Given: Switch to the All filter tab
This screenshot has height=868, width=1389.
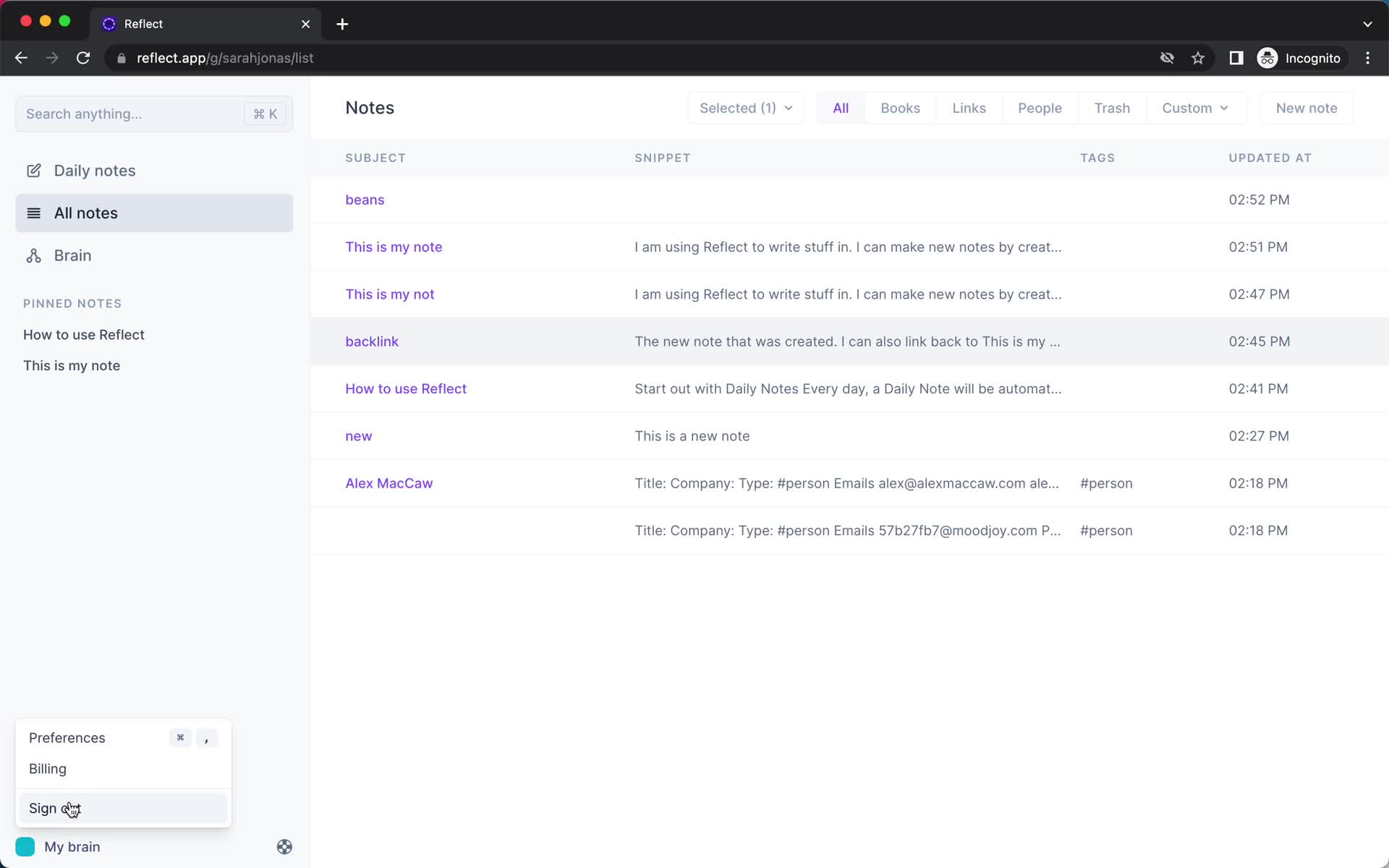Looking at the screenshot, I should coord(841,108).
